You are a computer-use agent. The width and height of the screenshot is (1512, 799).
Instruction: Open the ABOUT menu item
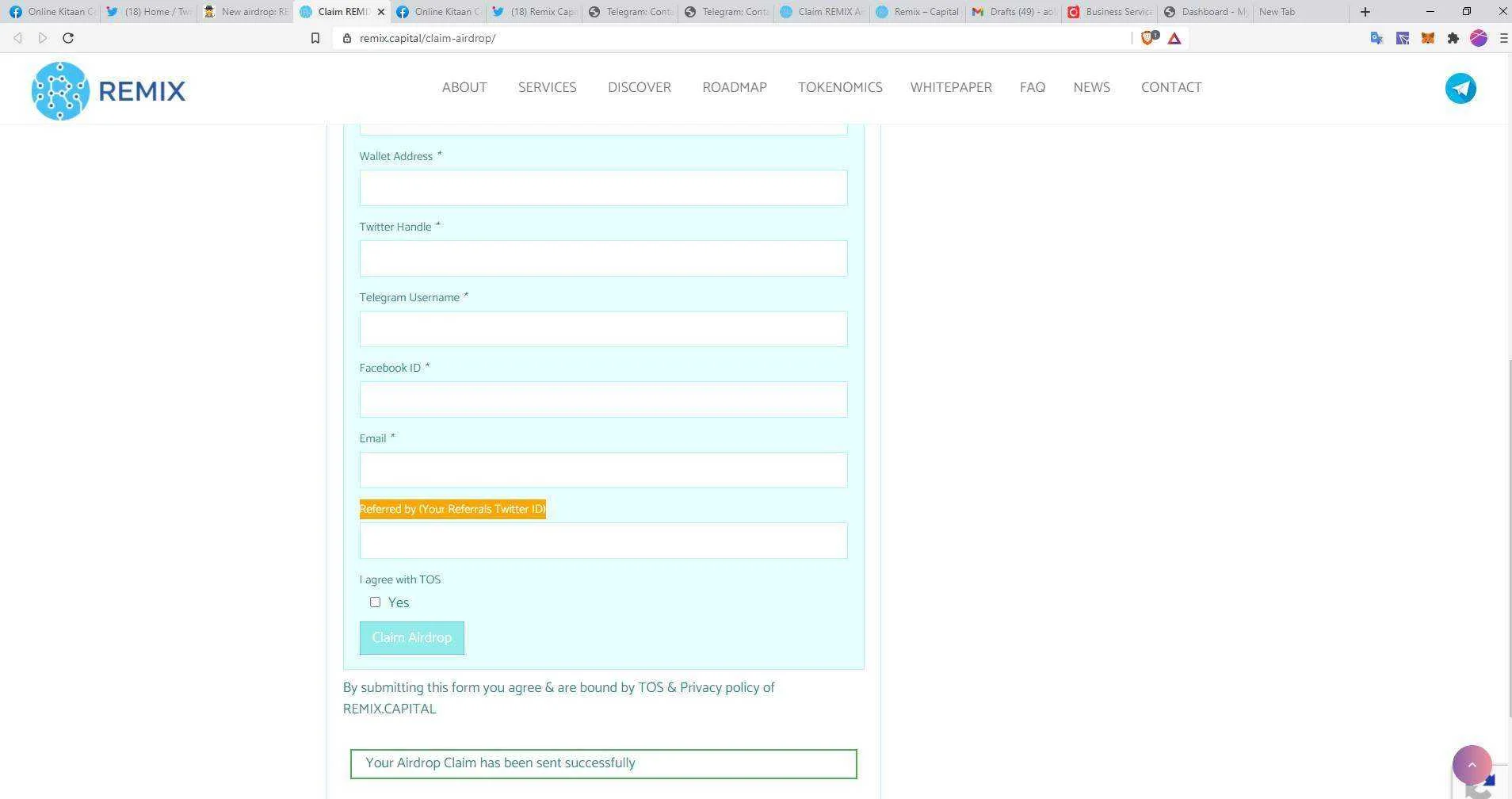pyautogui.click(x=464, y=88)
